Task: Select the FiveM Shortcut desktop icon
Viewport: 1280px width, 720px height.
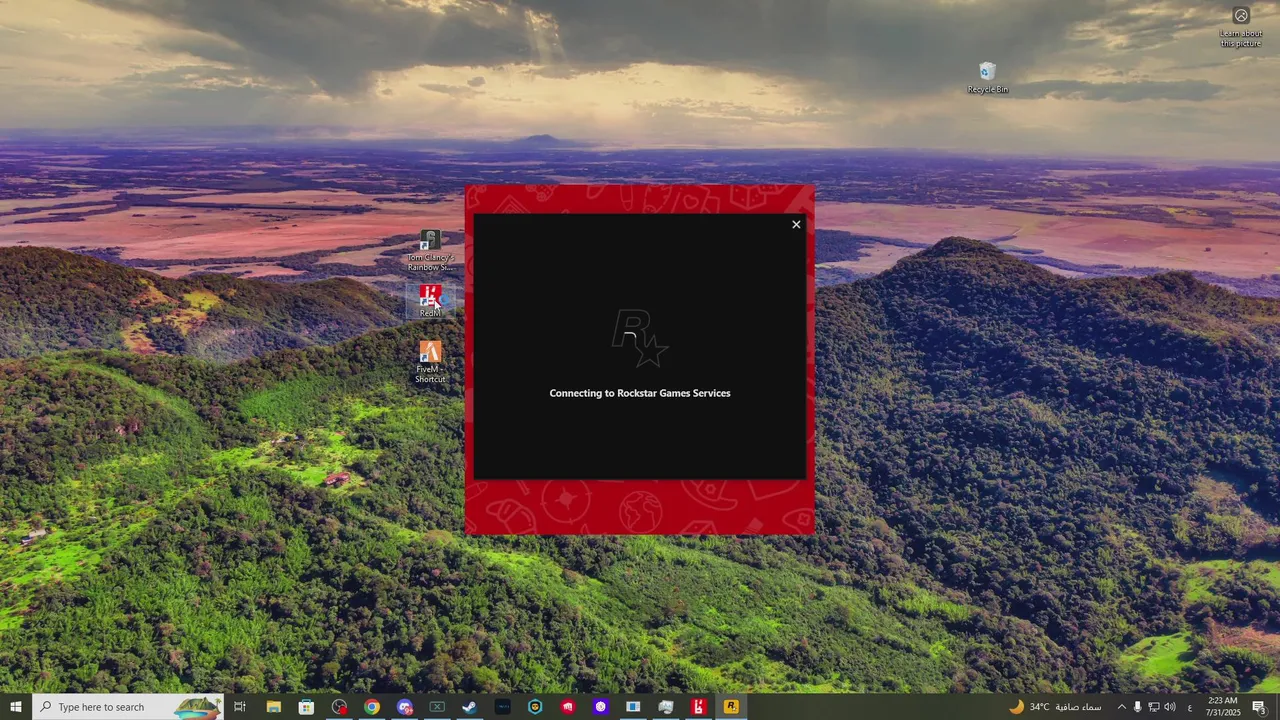Action: tap(430, 362)
